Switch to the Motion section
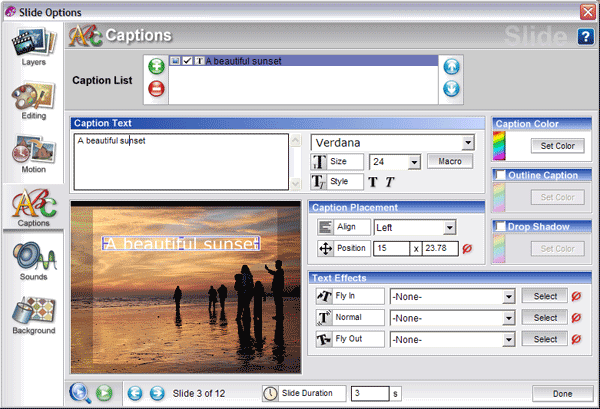Viewport: 600px width, 409px height. (x=33, y=154)
